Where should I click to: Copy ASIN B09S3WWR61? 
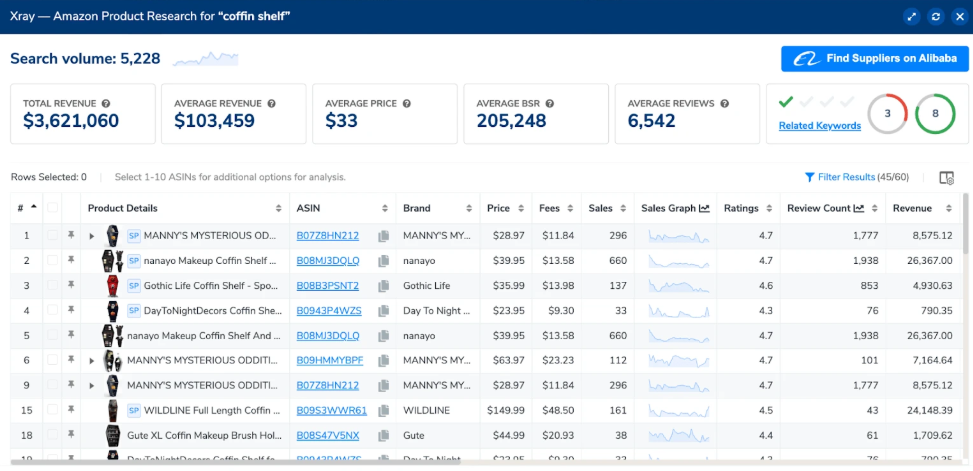pyautogui.click(x=383, y=410)
